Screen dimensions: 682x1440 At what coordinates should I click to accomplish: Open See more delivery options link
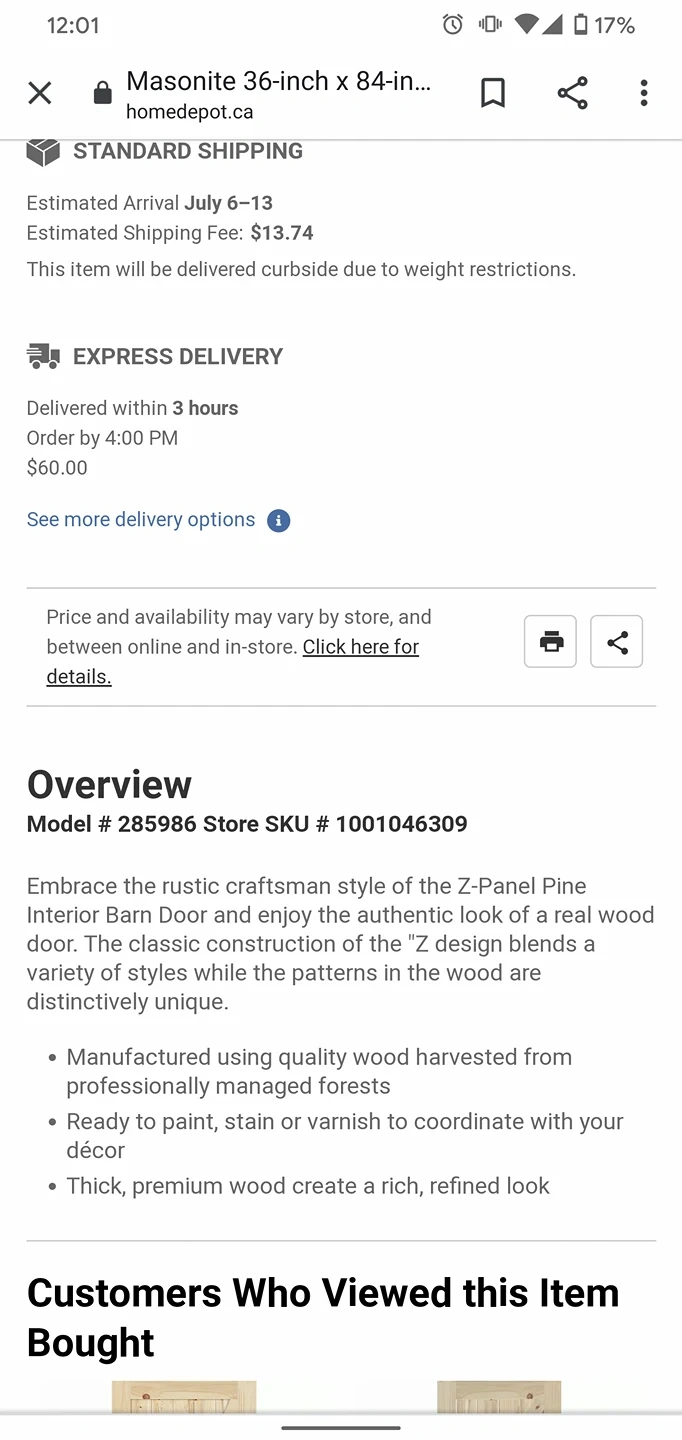[x=141, y=520]
